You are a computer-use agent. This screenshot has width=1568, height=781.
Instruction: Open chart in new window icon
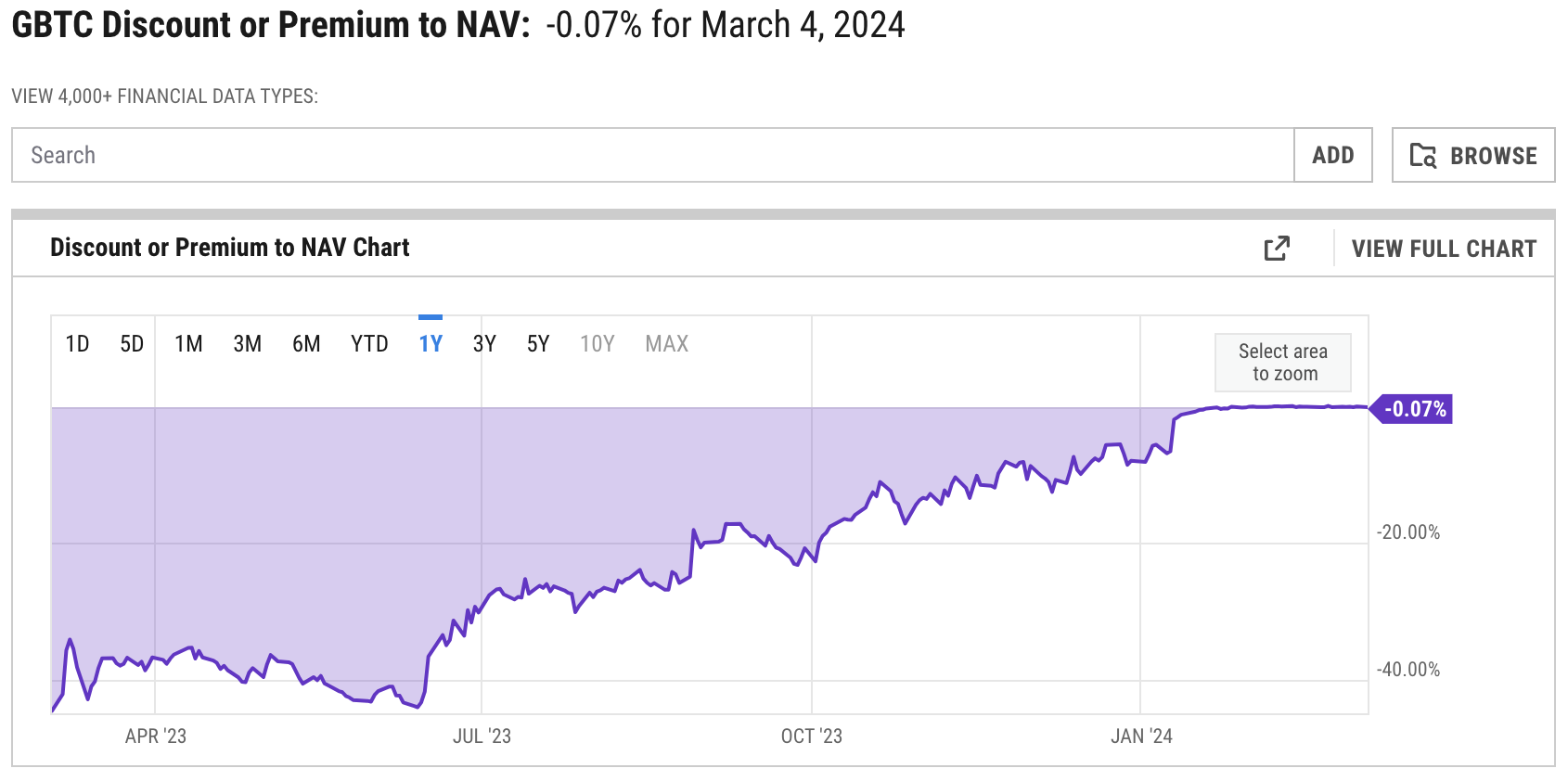tap(1277, 249)
